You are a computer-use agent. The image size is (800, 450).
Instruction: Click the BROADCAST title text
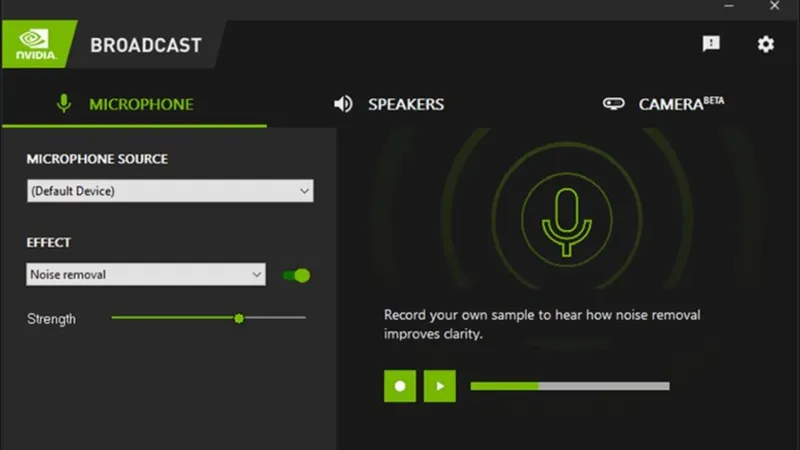coord(146,45)
